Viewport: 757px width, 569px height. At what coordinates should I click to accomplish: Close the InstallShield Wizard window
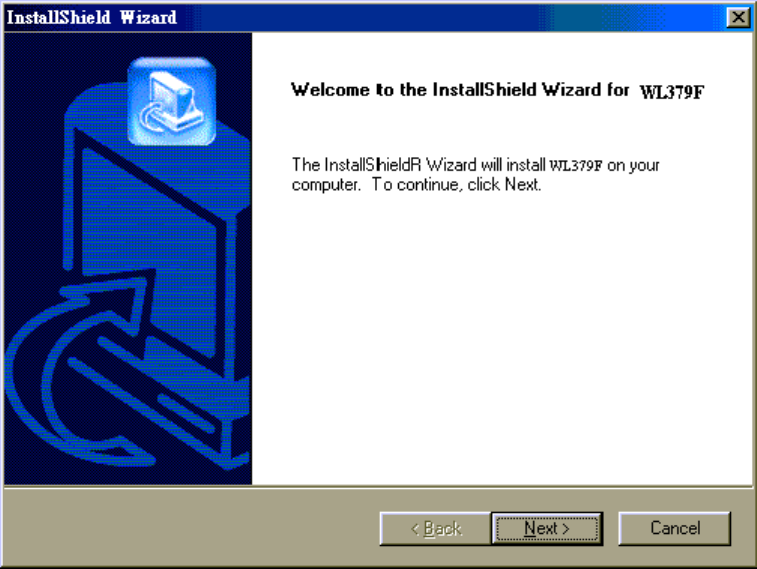point(738,17)
